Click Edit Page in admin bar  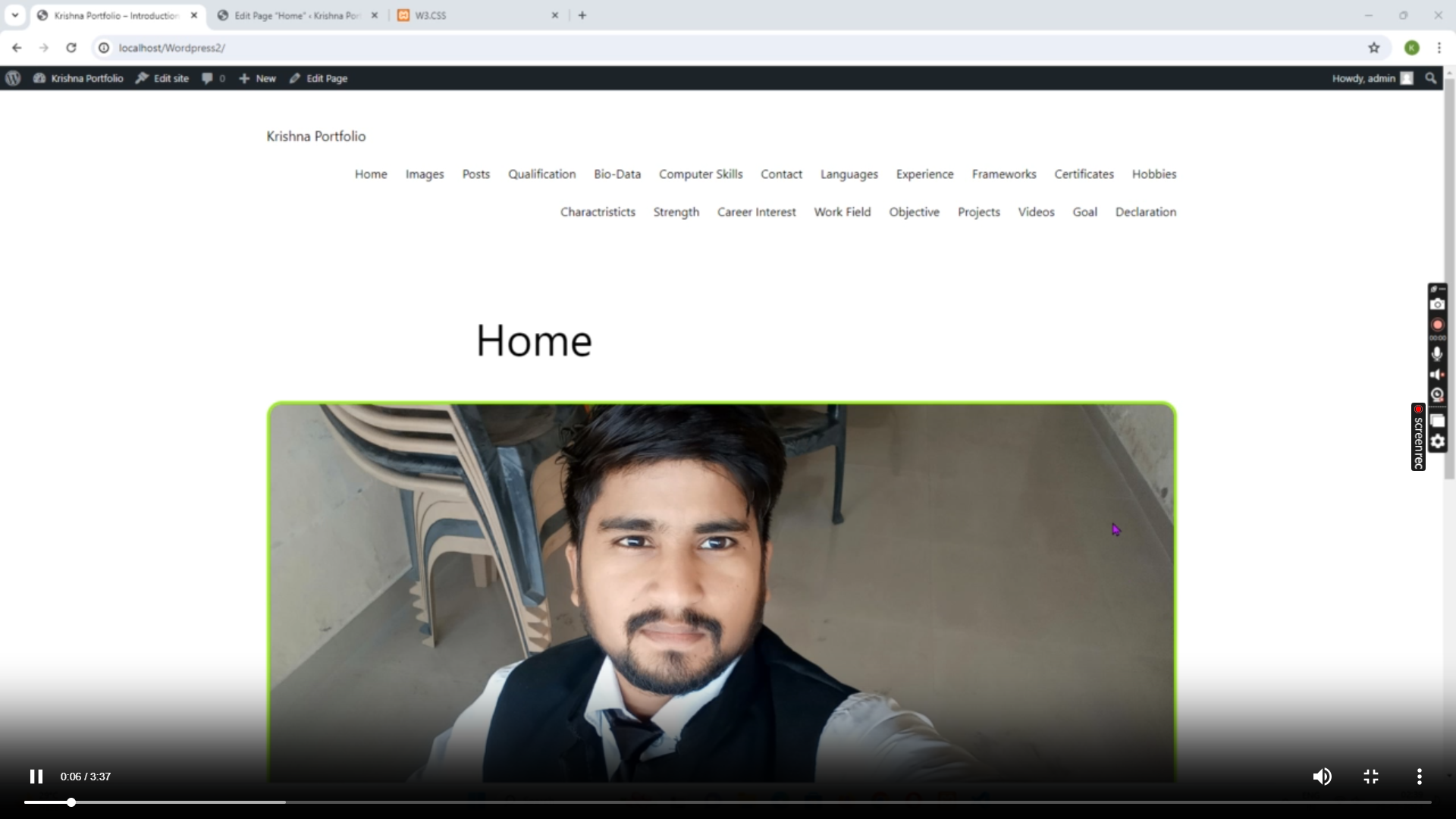[318, 78]
